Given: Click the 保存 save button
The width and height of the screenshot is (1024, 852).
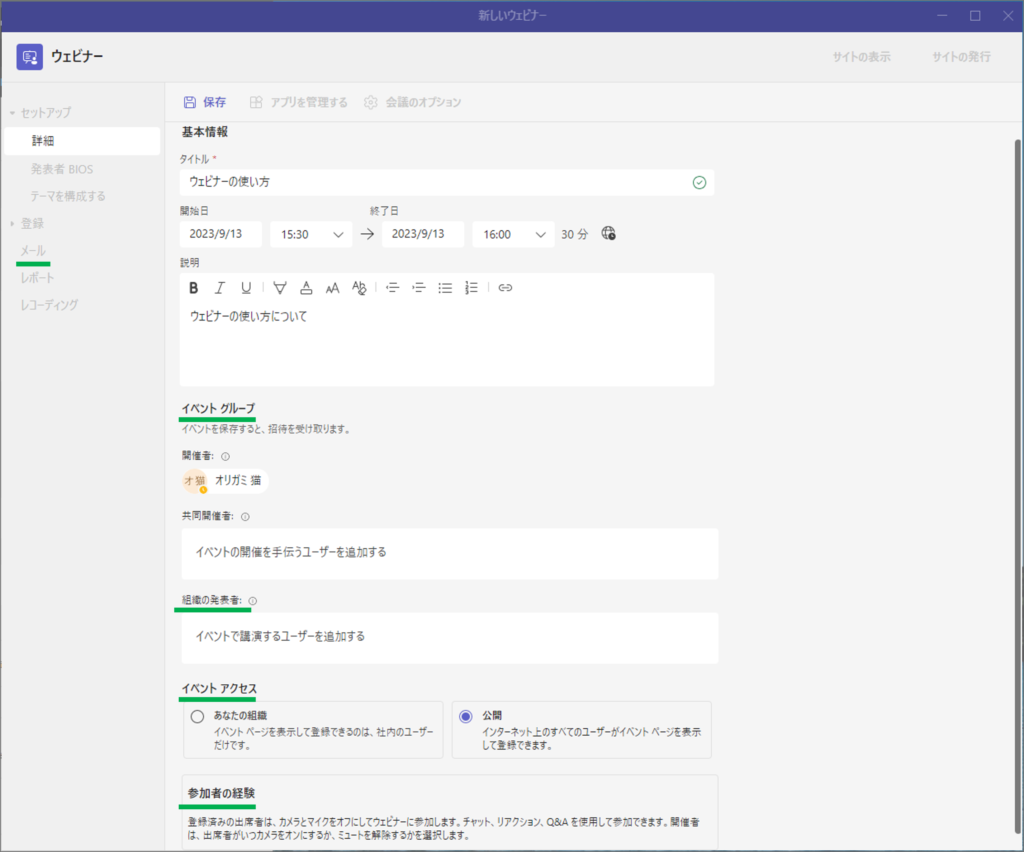Looking at the screenshot, I should 205,102.
